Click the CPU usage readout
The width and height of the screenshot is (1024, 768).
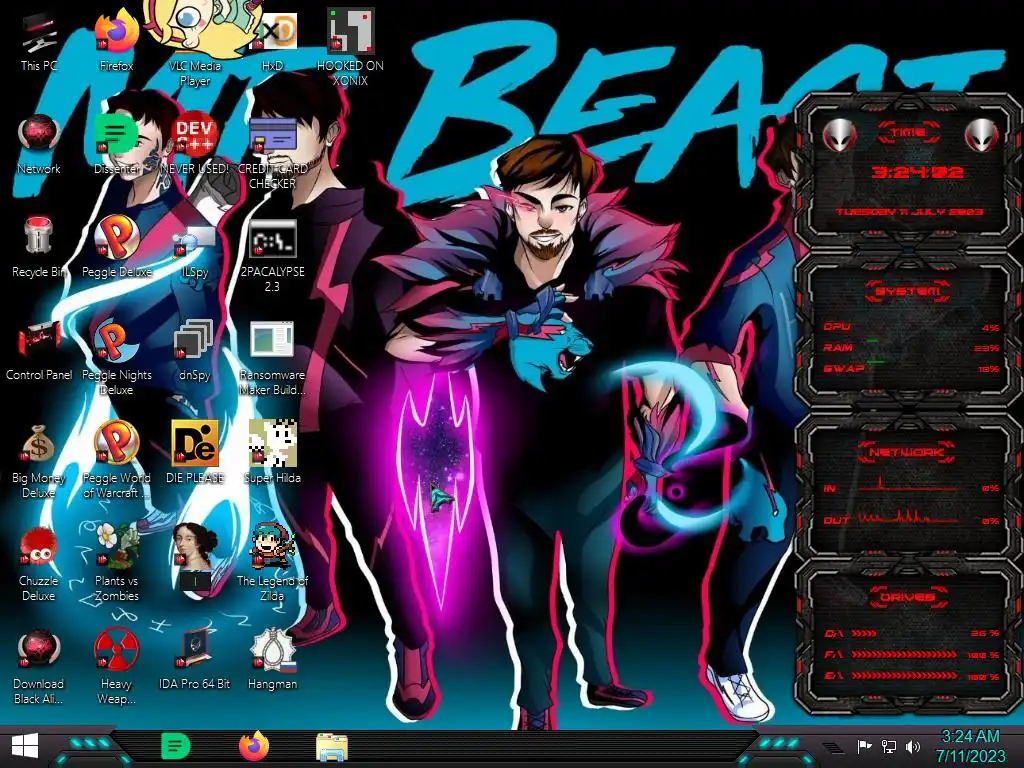coord(912,327)
